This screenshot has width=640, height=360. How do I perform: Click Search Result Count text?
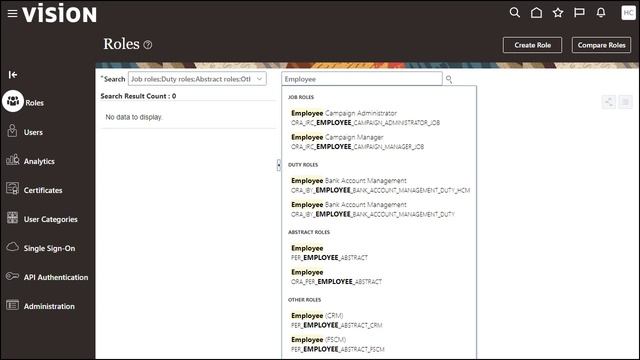pos(138,96)
